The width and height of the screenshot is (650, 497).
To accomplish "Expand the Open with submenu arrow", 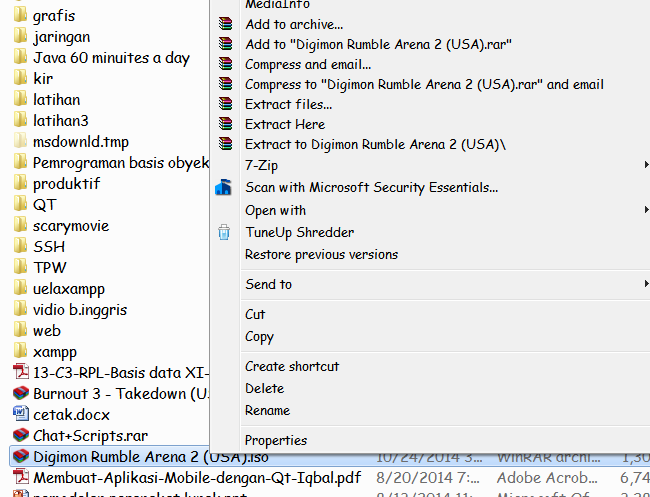I will [646, 209].
